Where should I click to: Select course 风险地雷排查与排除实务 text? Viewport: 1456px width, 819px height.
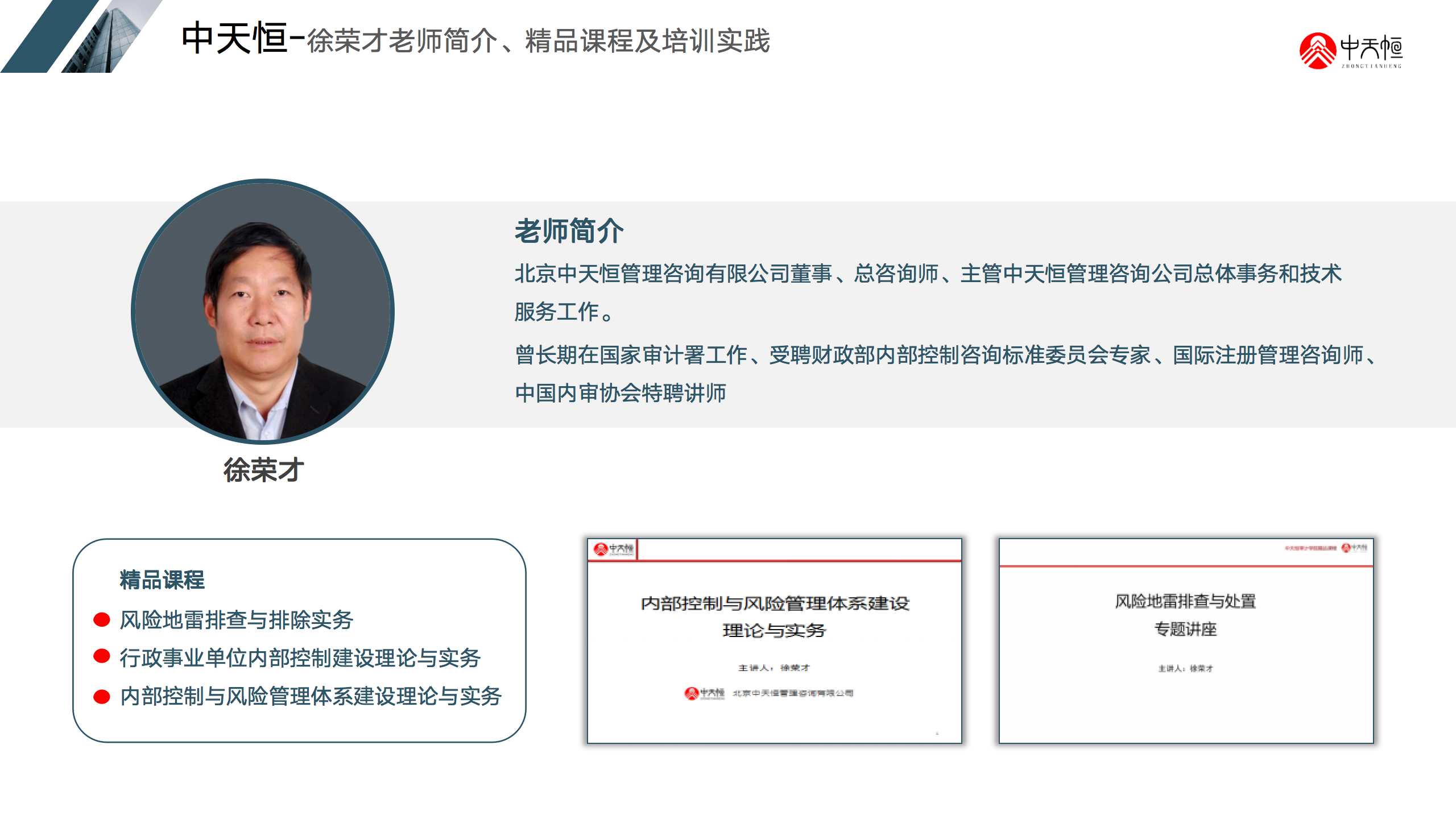point(237,620)
